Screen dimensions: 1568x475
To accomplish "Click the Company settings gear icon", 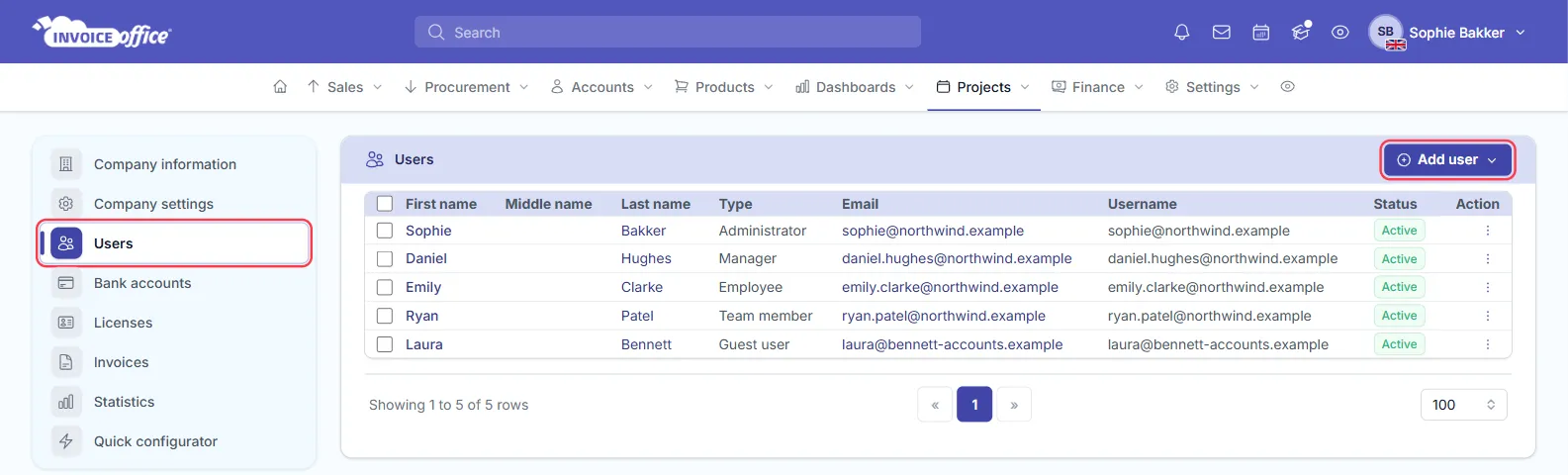I will tap(66, 204).
